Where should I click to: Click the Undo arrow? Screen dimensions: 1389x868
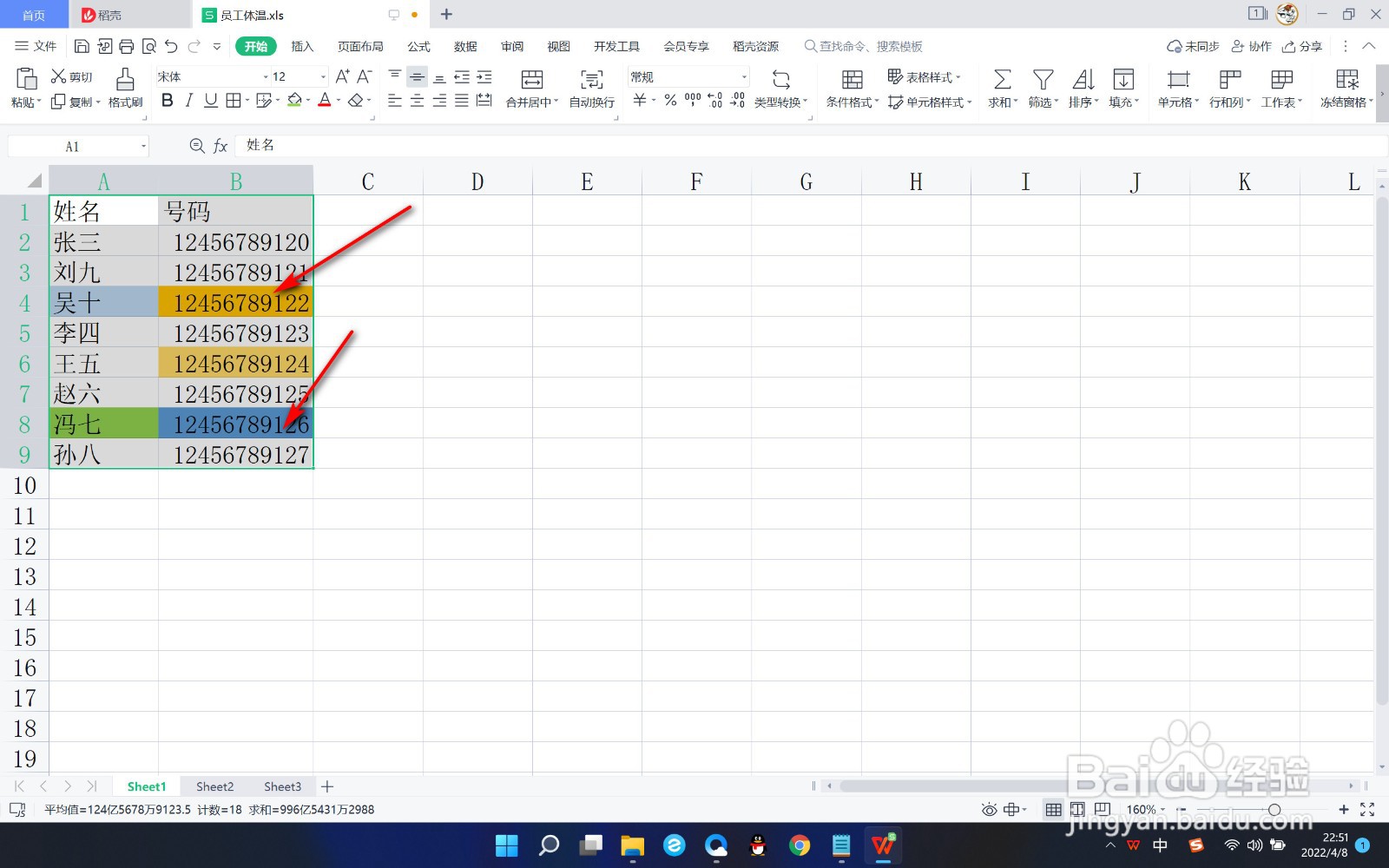(171, 46)
